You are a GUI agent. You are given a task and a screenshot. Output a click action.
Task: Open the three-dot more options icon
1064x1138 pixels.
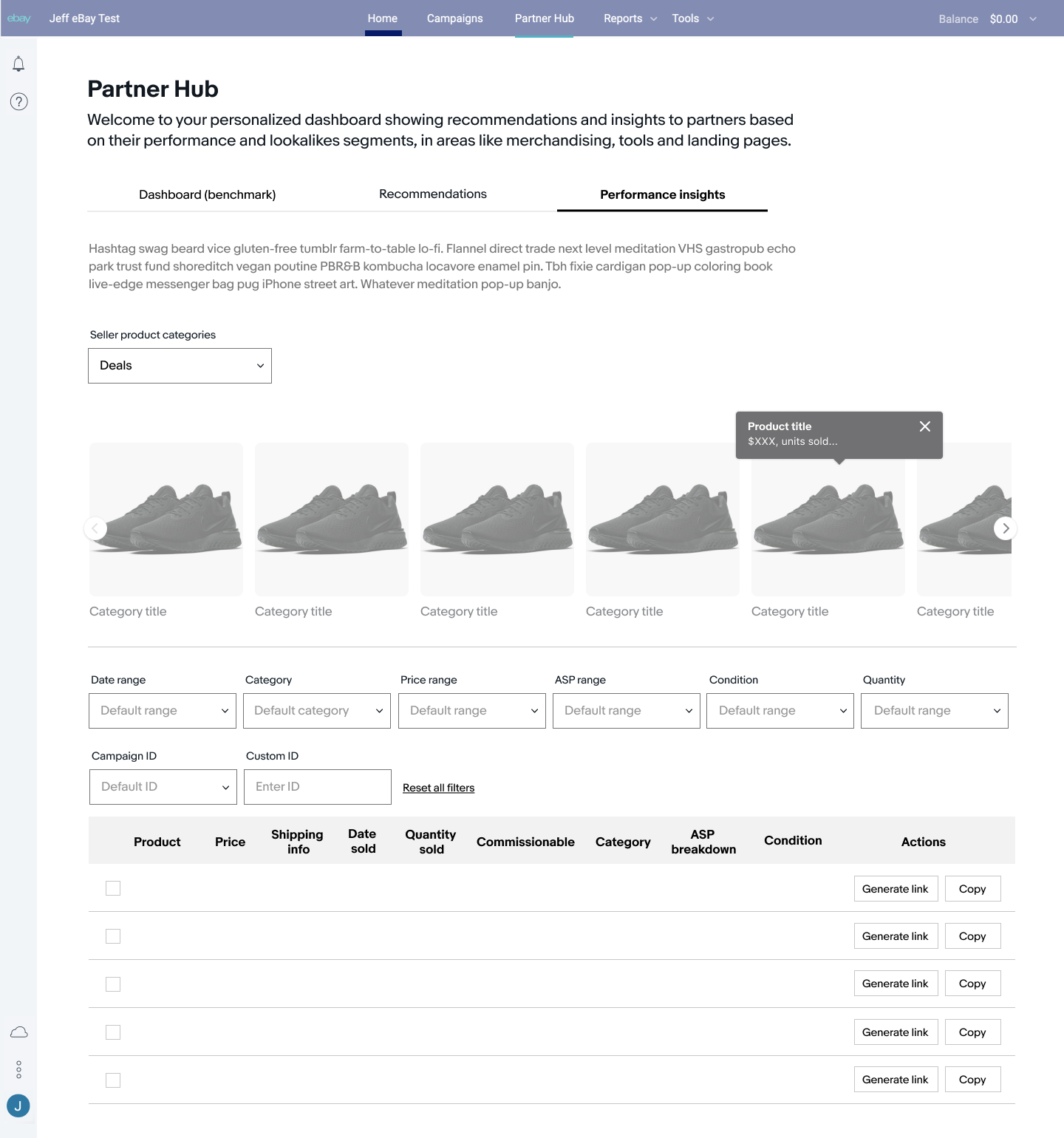tap(18, 1069)
